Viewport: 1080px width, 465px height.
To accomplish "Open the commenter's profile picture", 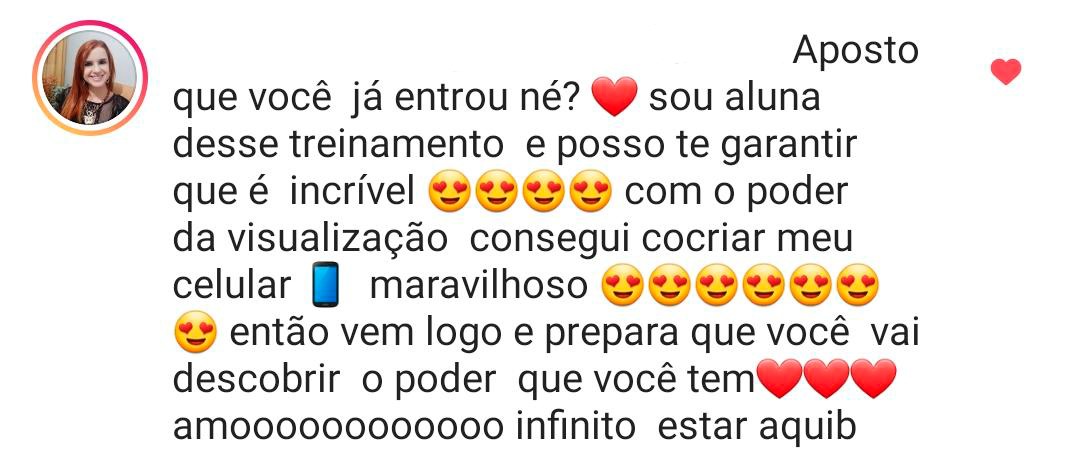I will [90, 78].
